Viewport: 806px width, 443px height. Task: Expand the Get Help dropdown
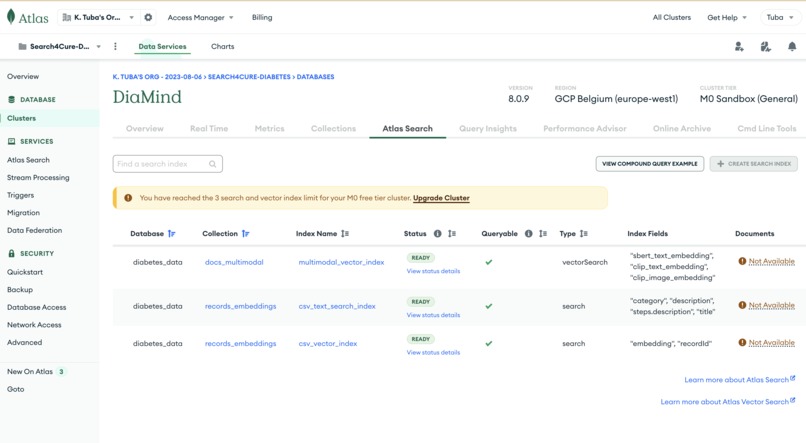coord(727,17)
